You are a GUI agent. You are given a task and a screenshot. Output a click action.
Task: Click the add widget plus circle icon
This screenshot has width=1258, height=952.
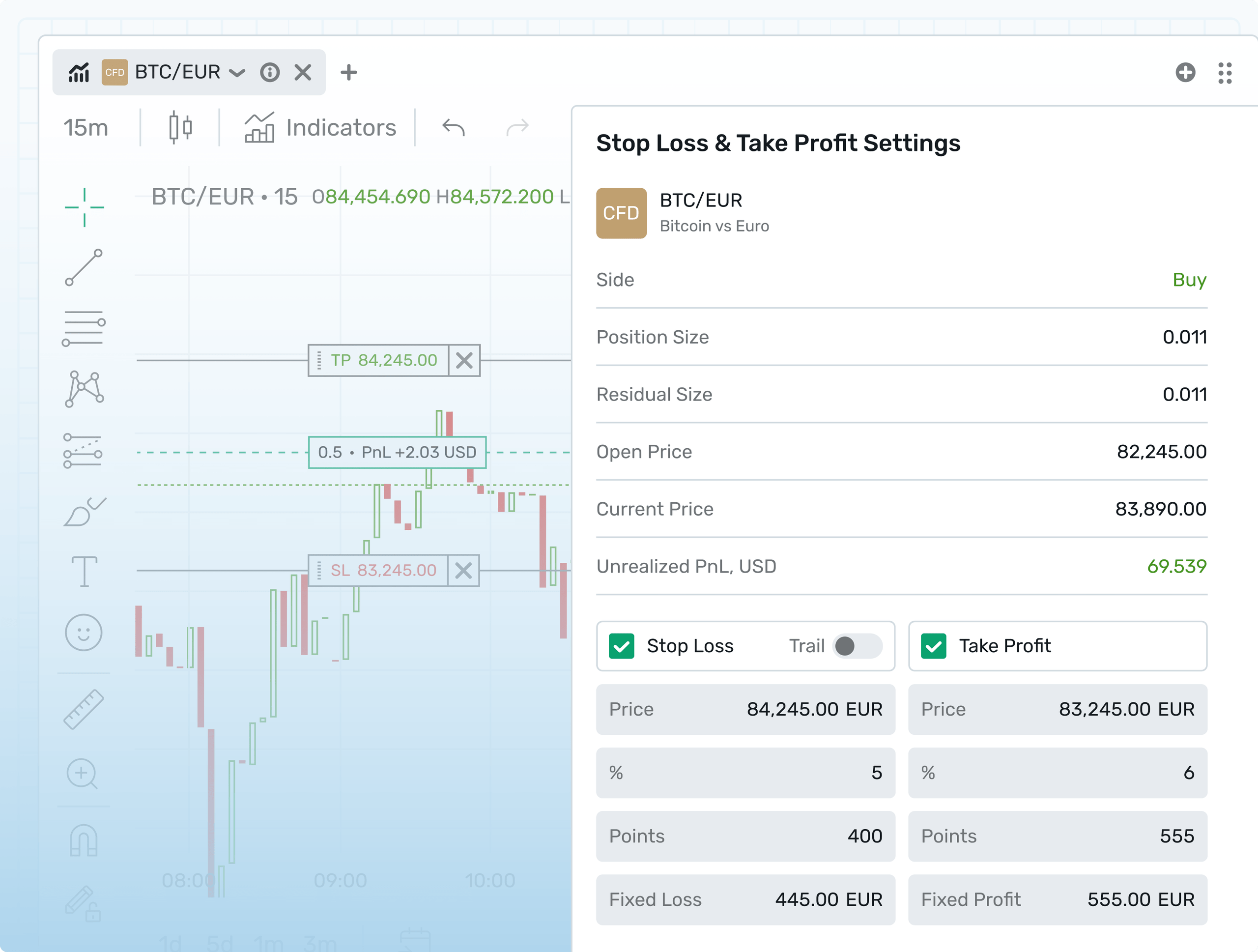coord(1185,72)
